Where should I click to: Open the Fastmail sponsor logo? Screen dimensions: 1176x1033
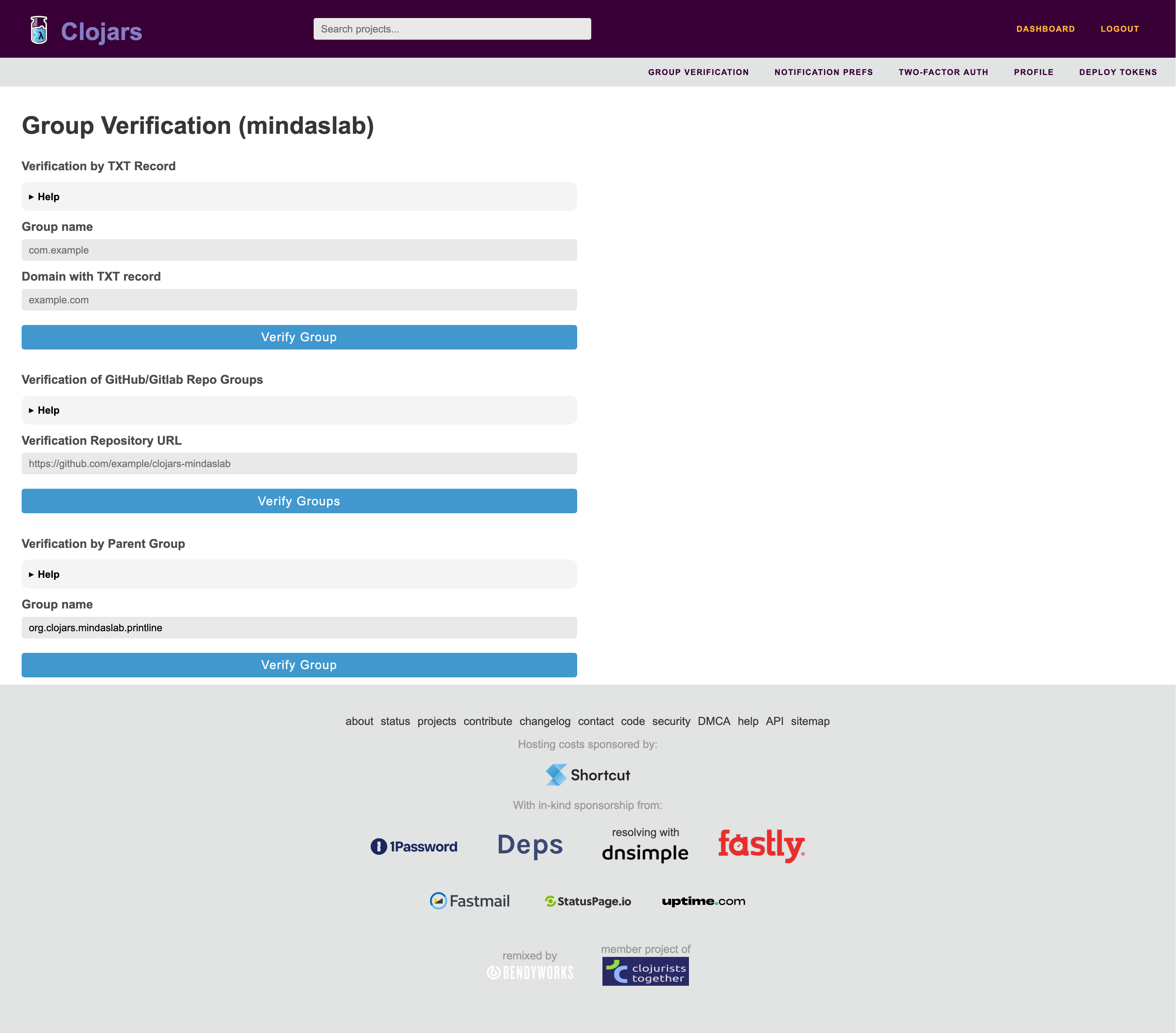click(x=470, y=901)
